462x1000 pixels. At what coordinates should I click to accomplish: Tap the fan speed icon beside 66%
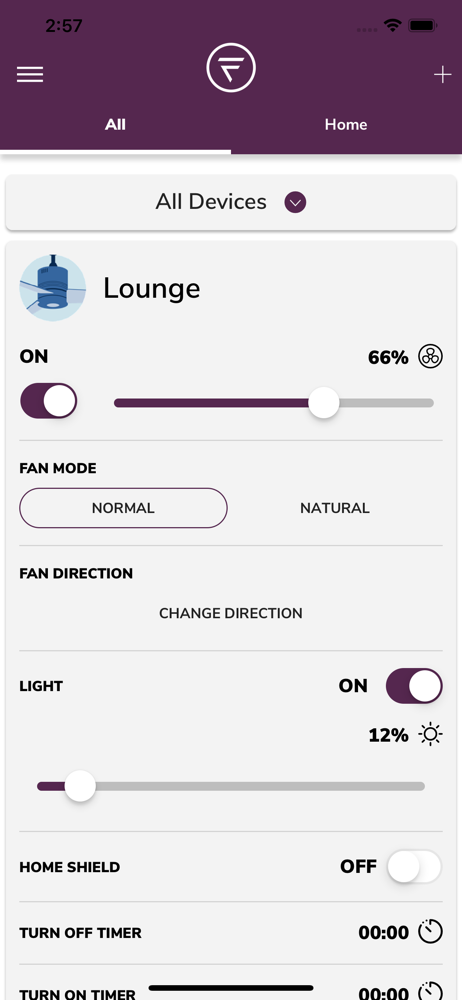pos(430,357)
